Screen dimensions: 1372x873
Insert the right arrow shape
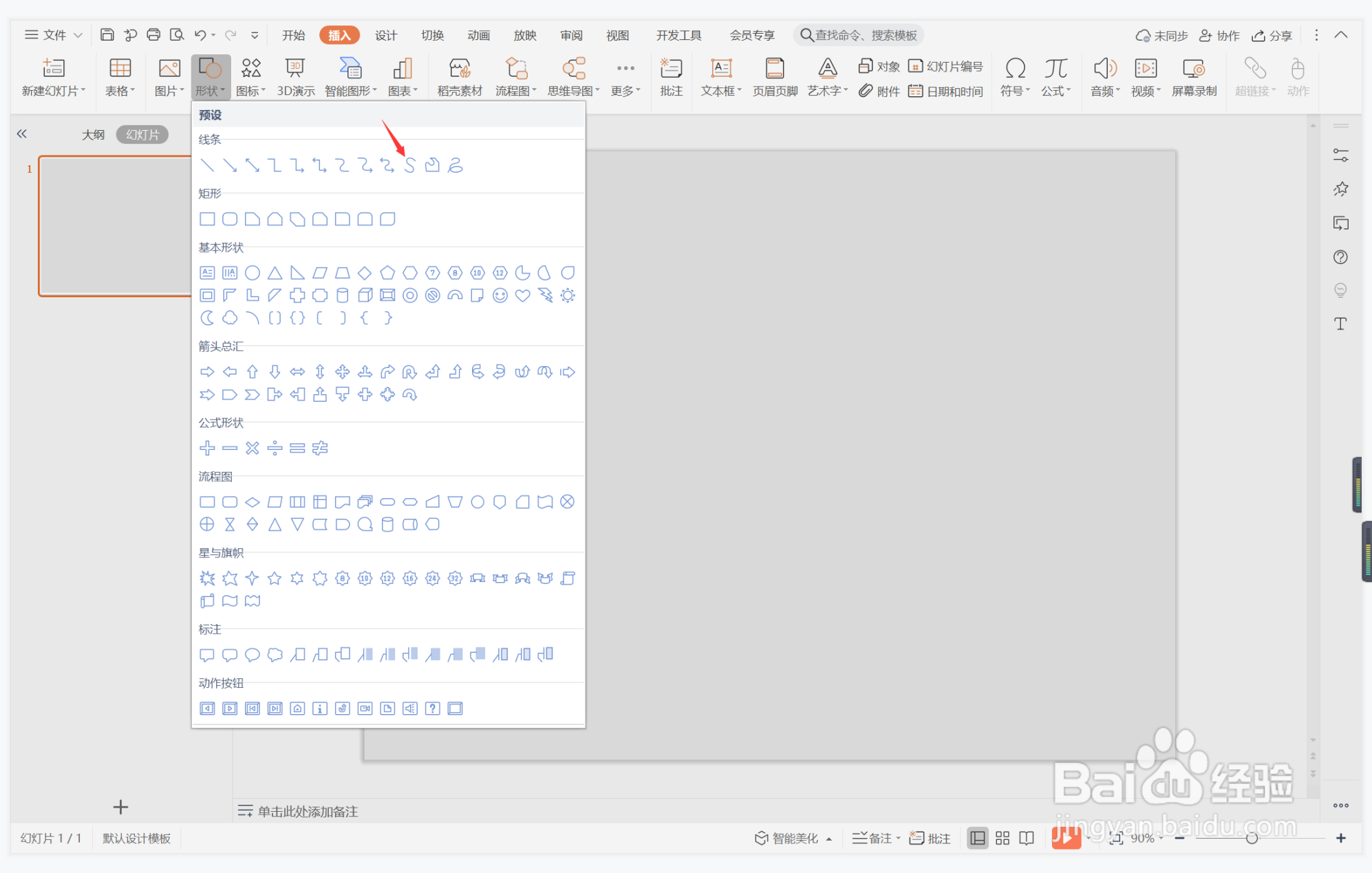[207, 371]
